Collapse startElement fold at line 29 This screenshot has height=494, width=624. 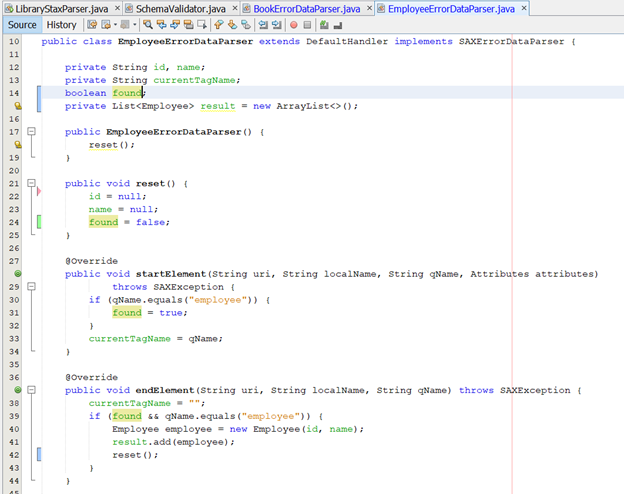[31, 287]
